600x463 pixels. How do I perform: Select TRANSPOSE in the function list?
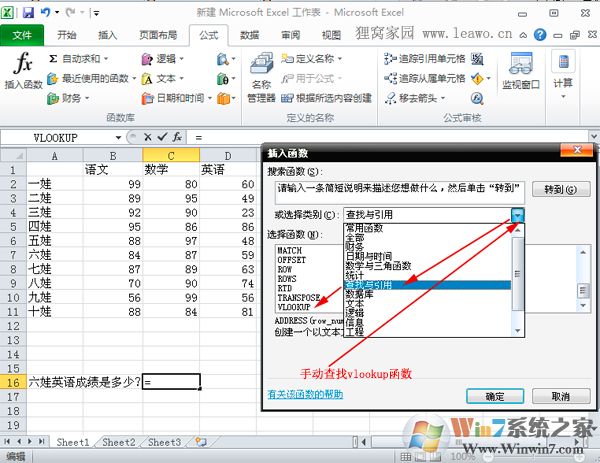pyautogui.click(x=299, y=298)
